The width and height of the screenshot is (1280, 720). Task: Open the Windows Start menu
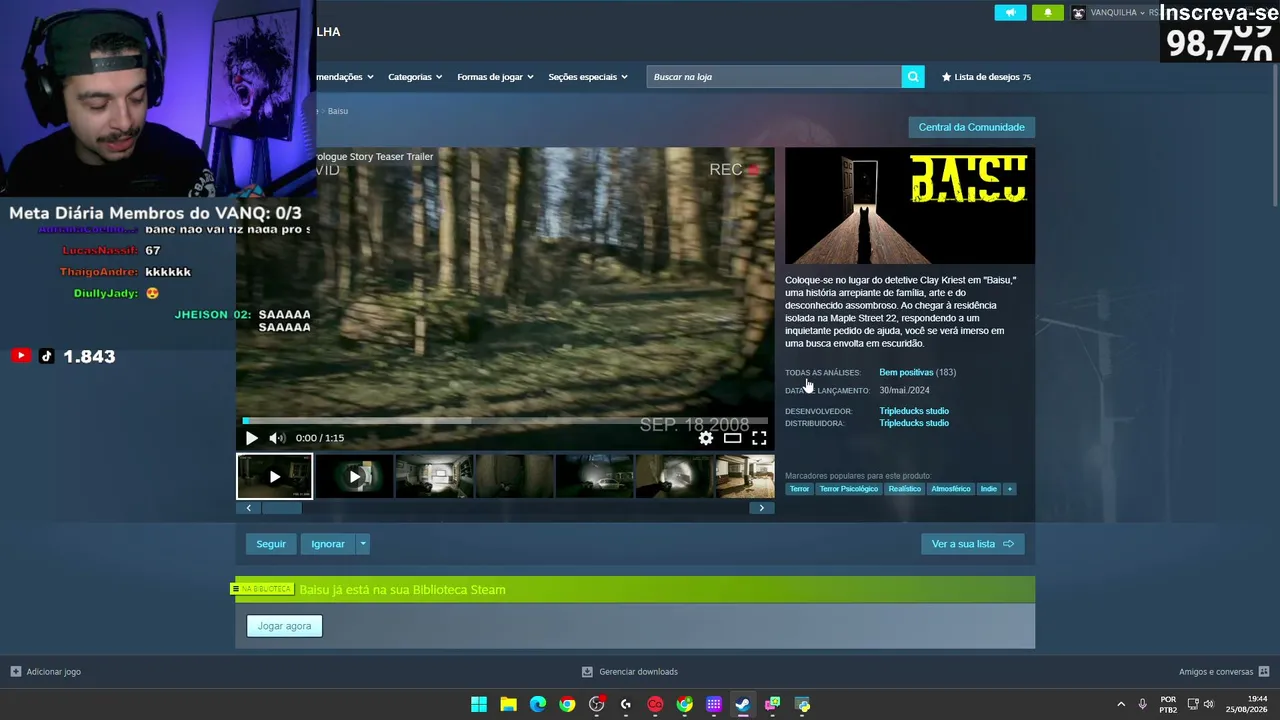coord(479,704)
